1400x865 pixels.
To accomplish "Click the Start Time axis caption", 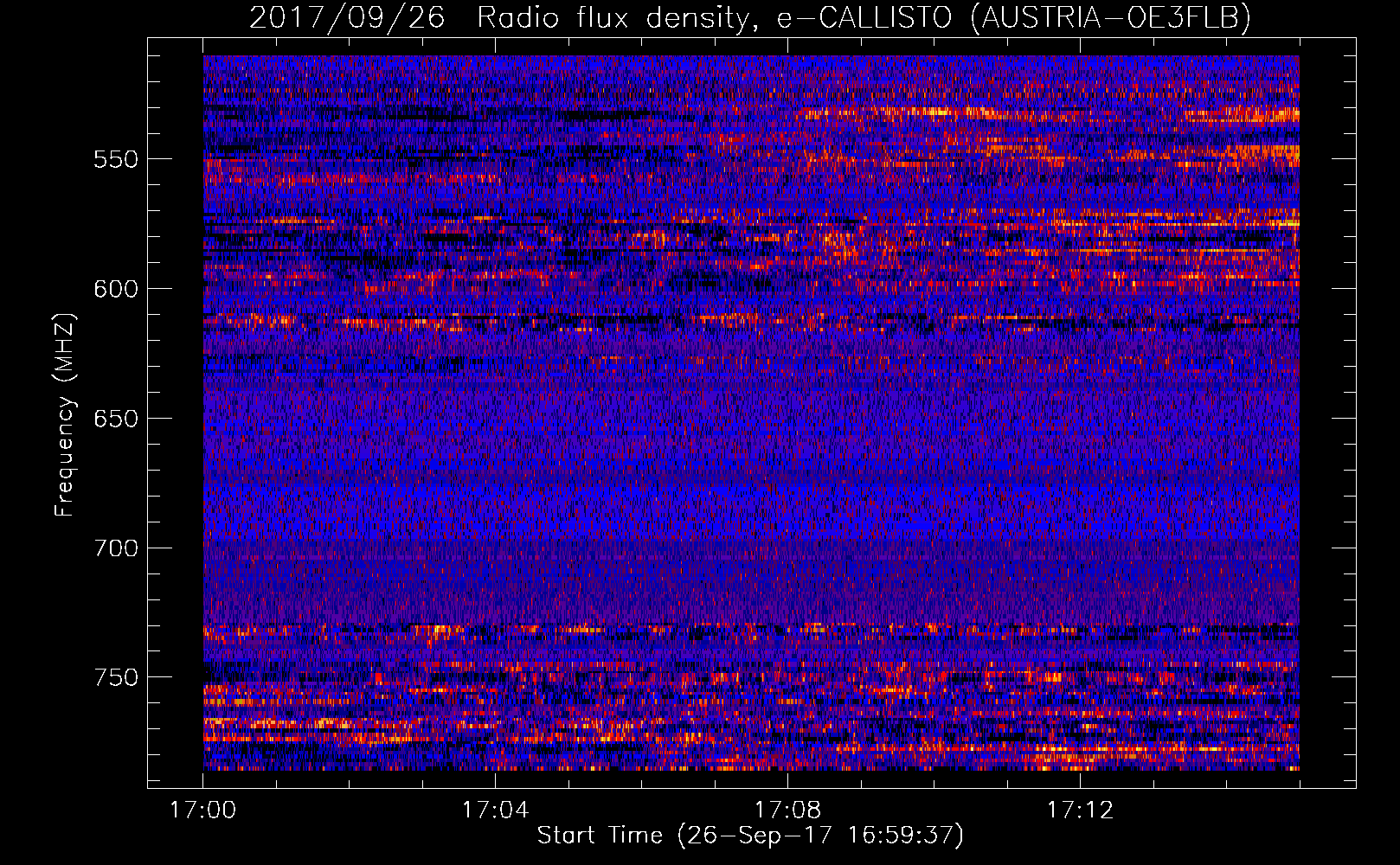I will tap(750, 836).
